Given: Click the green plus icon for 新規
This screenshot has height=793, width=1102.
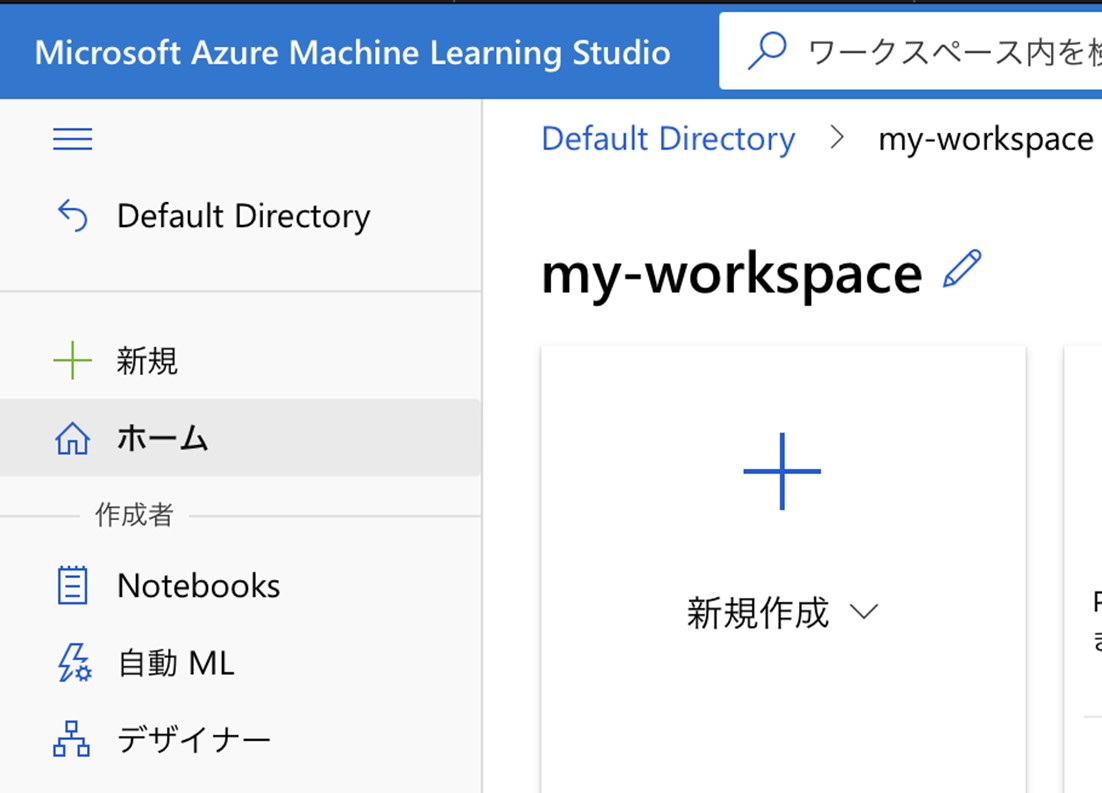Looking at the screenshot, I should [x=72, y=360].
